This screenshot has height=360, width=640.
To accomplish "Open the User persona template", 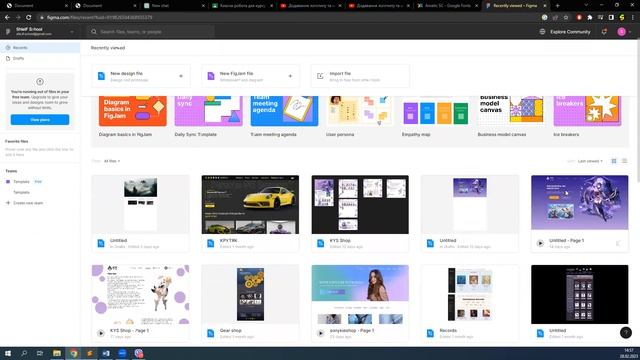I will pos(360,111).
